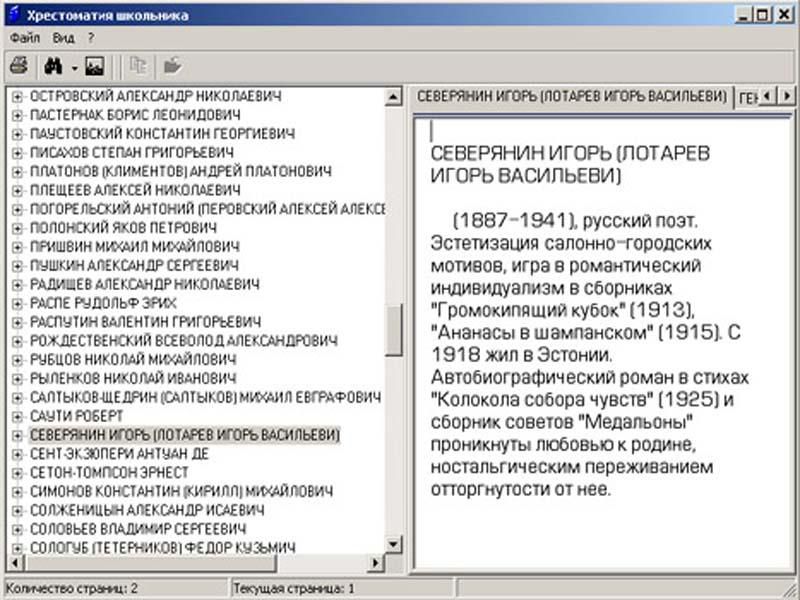Switch to the Северянин Игорь tab
800x600 pixels.
coord(571,96)
